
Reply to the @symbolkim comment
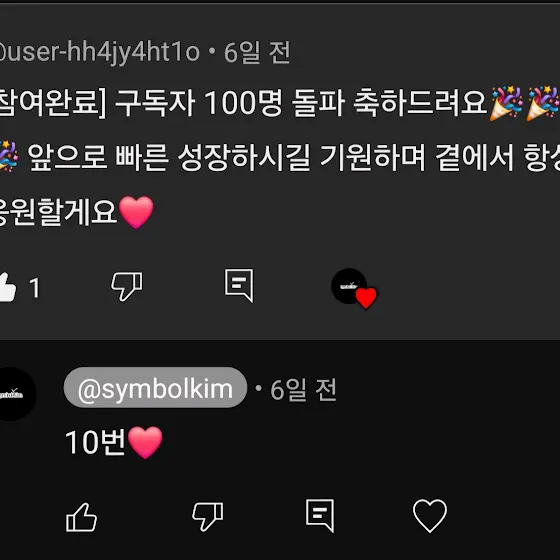tap(320, 515)
